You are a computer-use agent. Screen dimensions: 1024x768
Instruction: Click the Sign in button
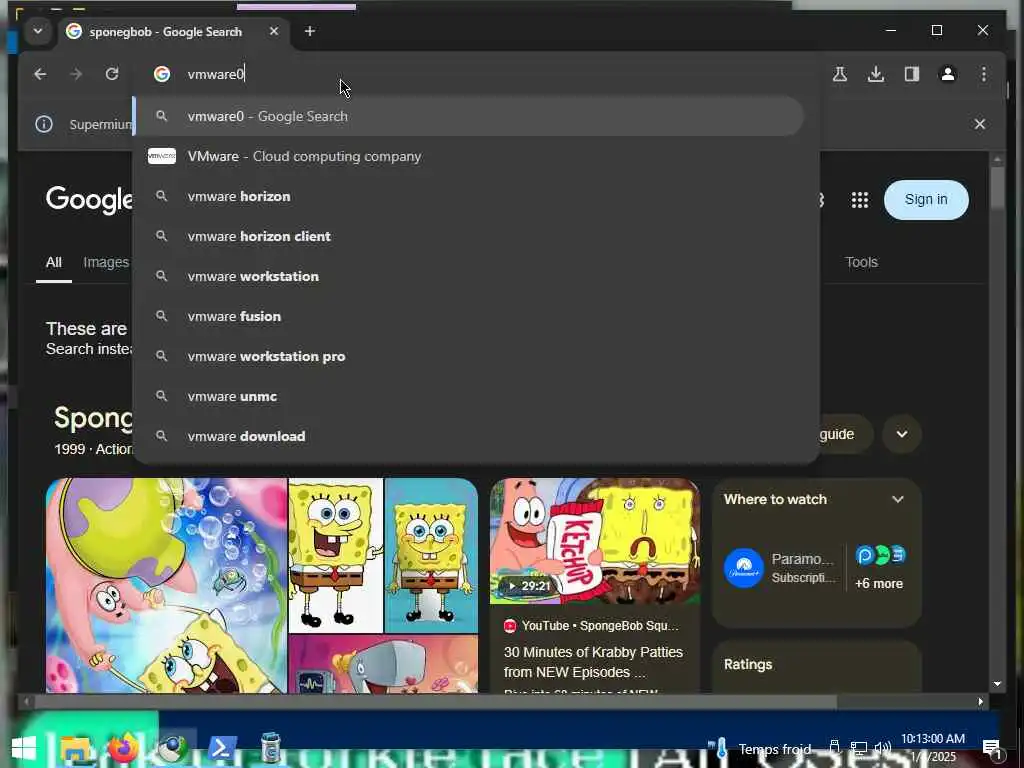[925, 199]
